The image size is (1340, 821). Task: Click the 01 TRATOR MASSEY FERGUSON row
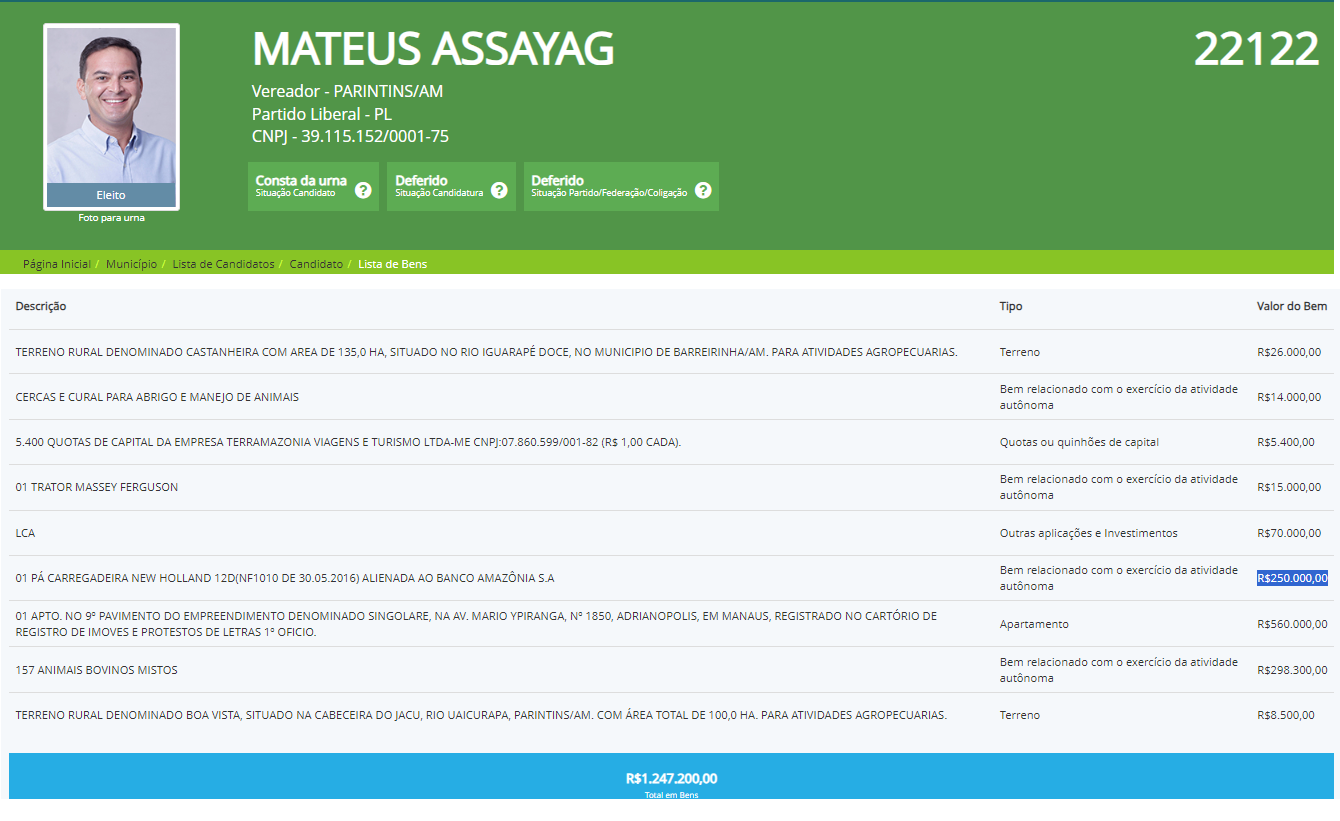pyautogui.click(x=670, y=487)
